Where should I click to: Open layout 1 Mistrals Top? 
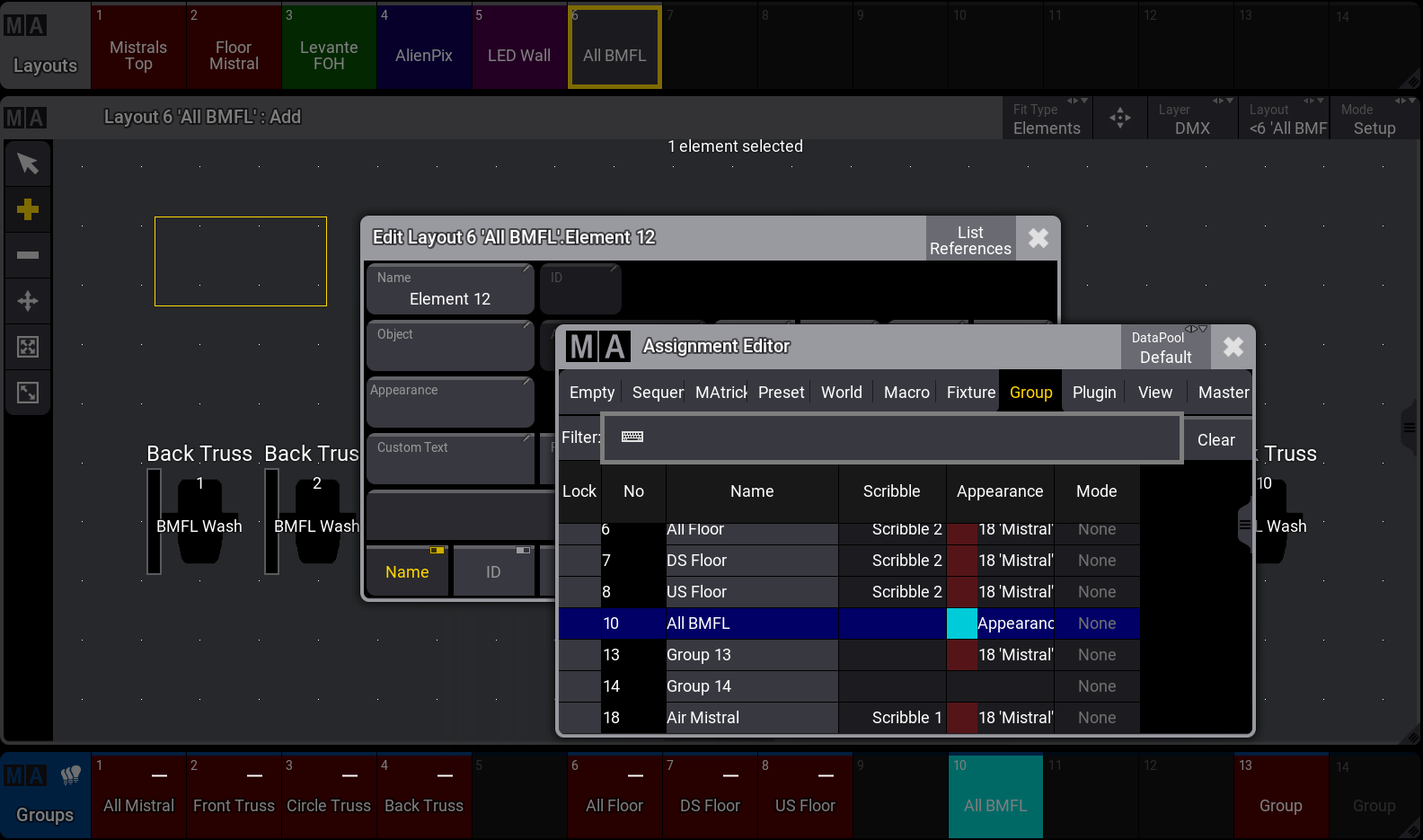pos(138,47)
